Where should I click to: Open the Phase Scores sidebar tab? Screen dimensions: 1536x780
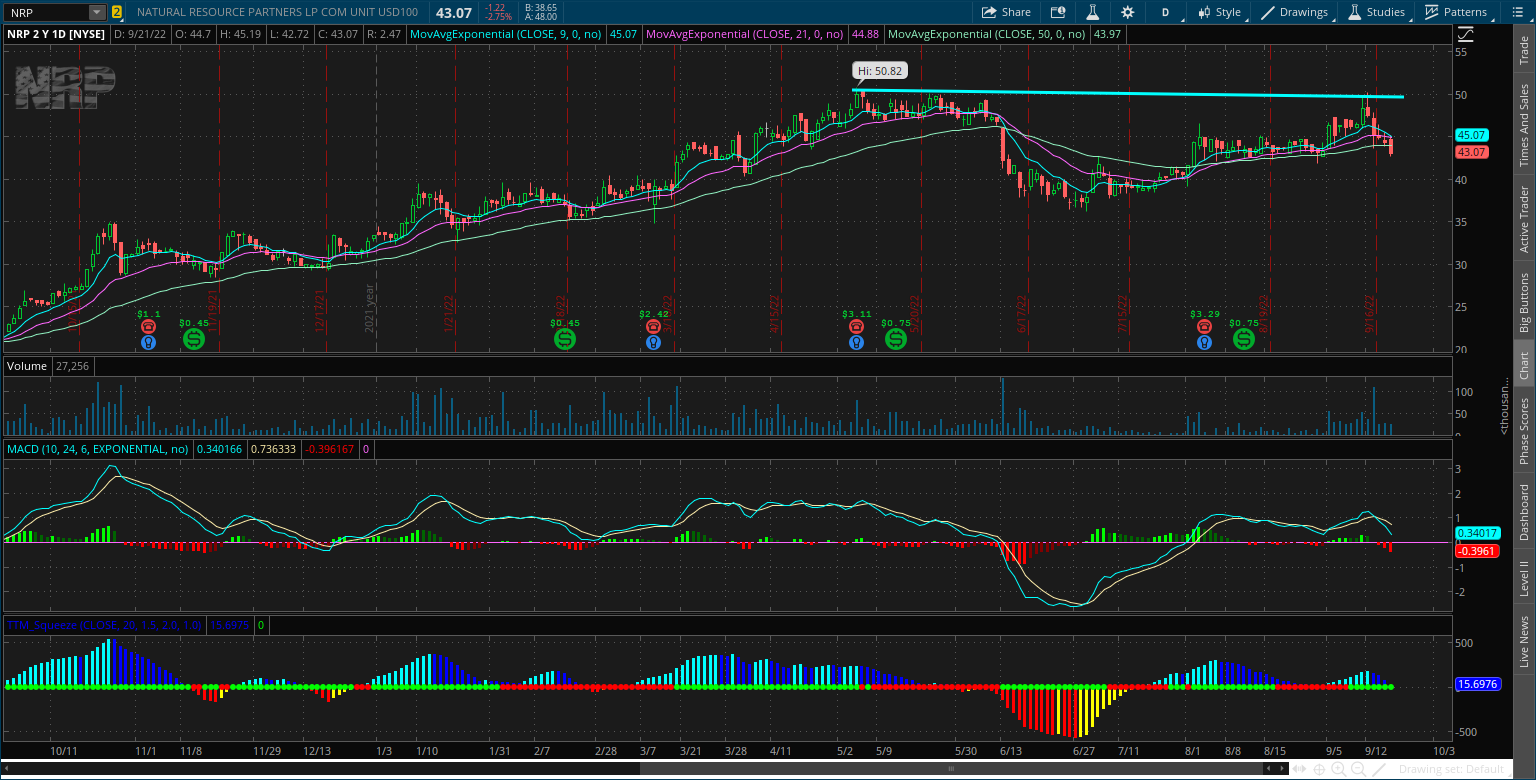tap(1524, 430)
